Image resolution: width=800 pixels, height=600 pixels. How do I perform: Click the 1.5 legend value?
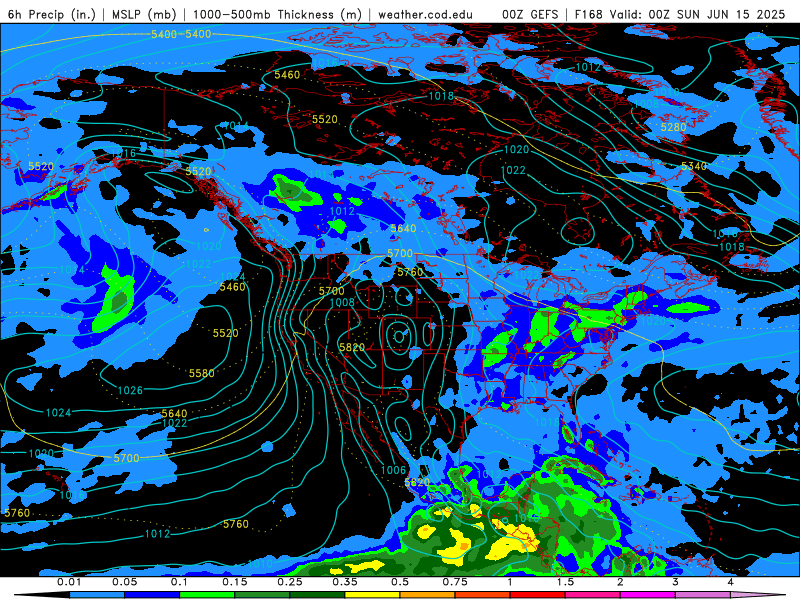point(565,582)
